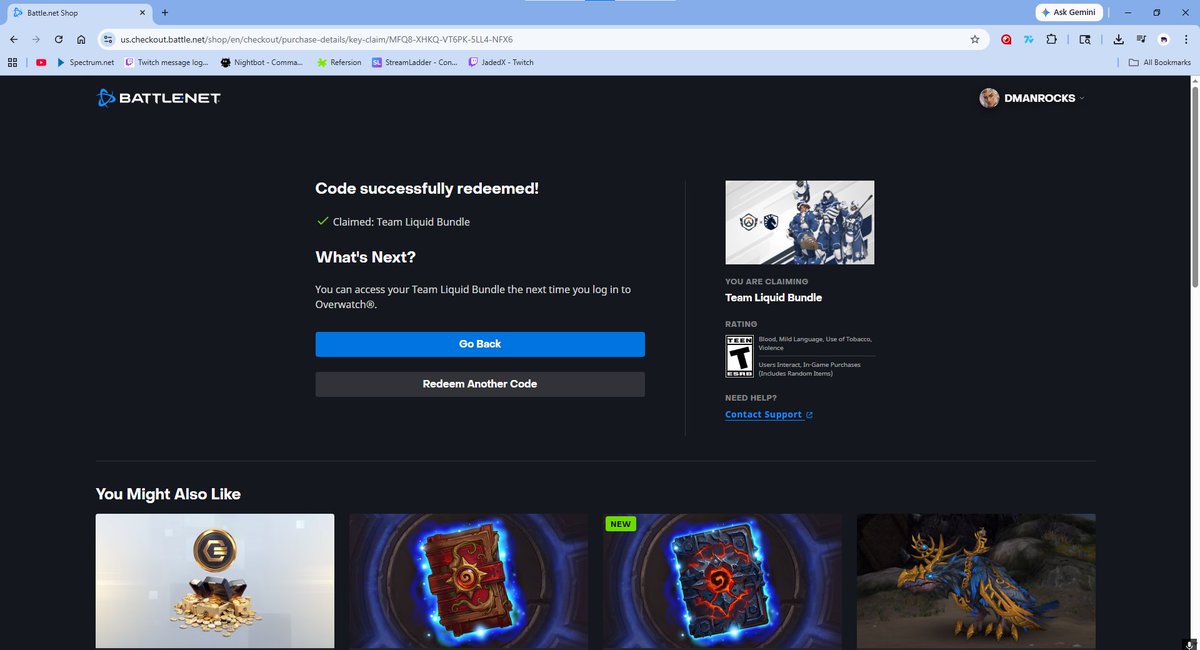This screenshot has width=1200, height=650.
Task: Click the "YOU ARE CLAIMING" label
Action: 765,282
